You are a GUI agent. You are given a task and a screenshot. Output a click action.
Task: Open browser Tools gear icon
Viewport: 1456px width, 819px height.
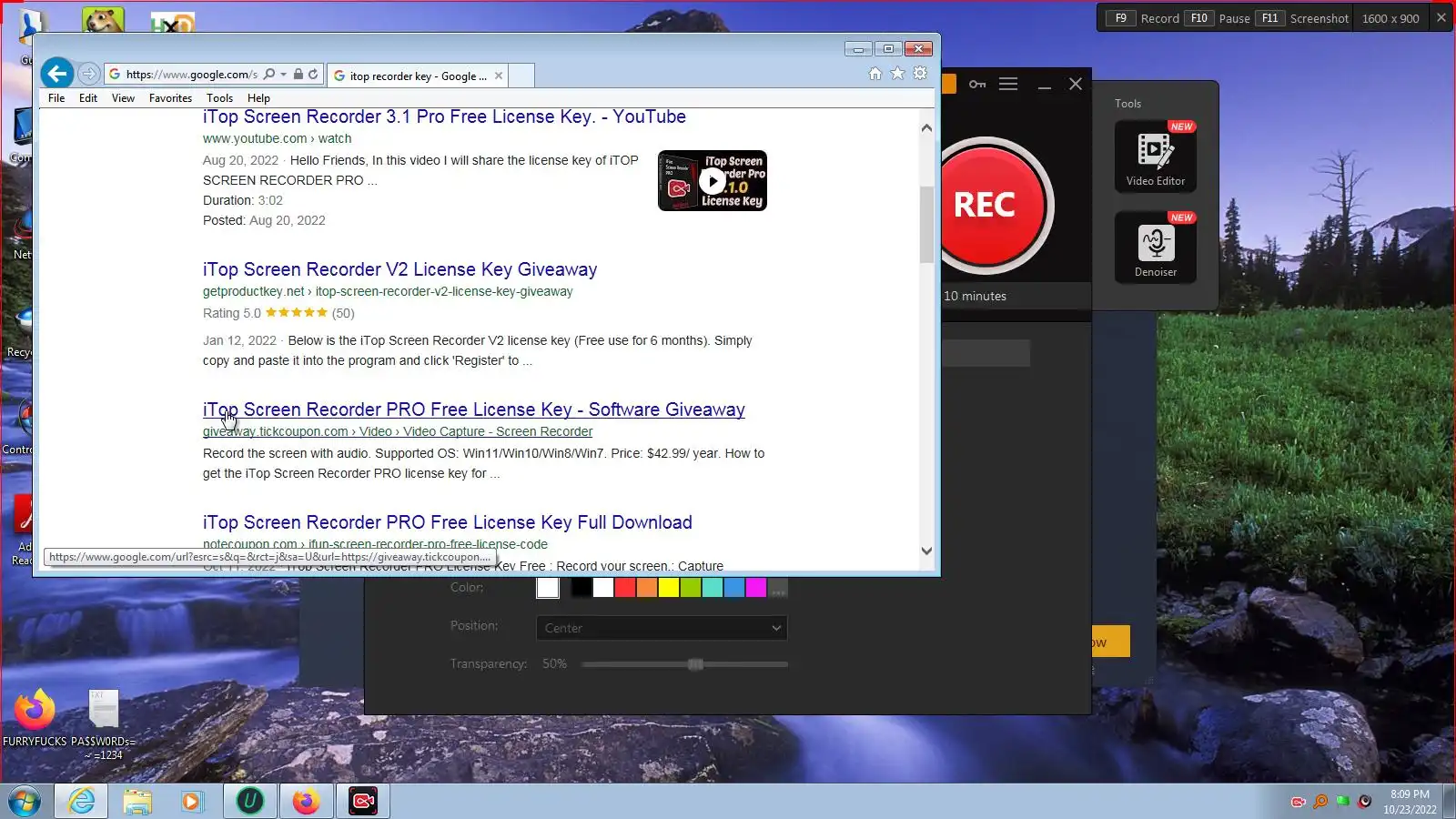920,74
